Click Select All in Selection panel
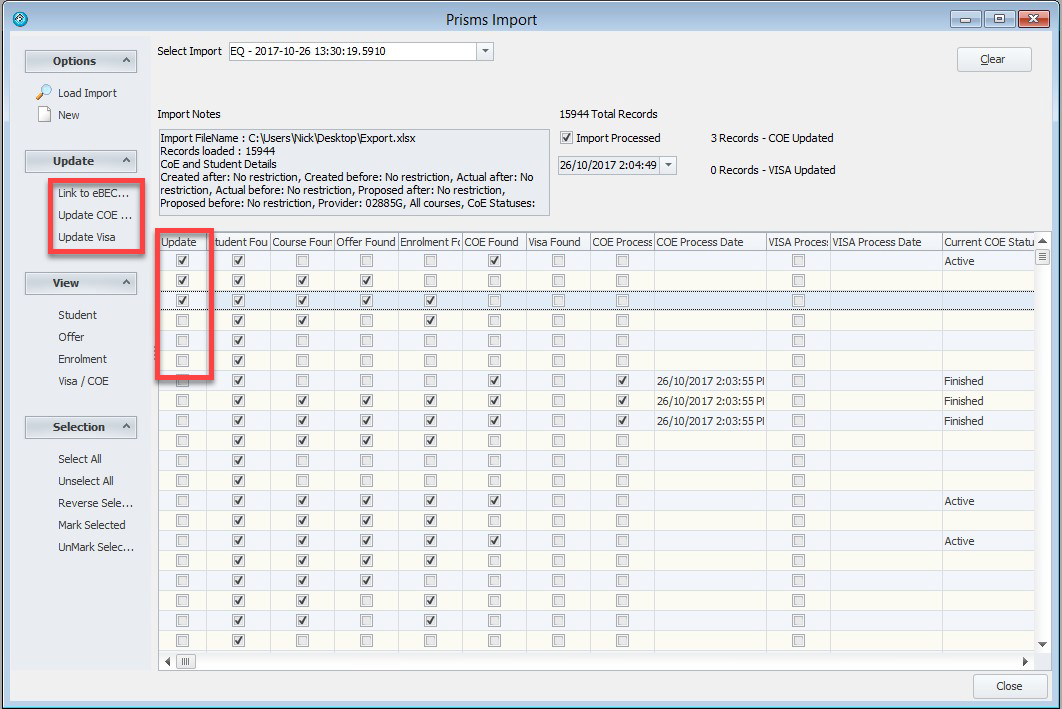The height and width of the screenshot is (709, 1062). pyautogui.click(x=80, y=459)
